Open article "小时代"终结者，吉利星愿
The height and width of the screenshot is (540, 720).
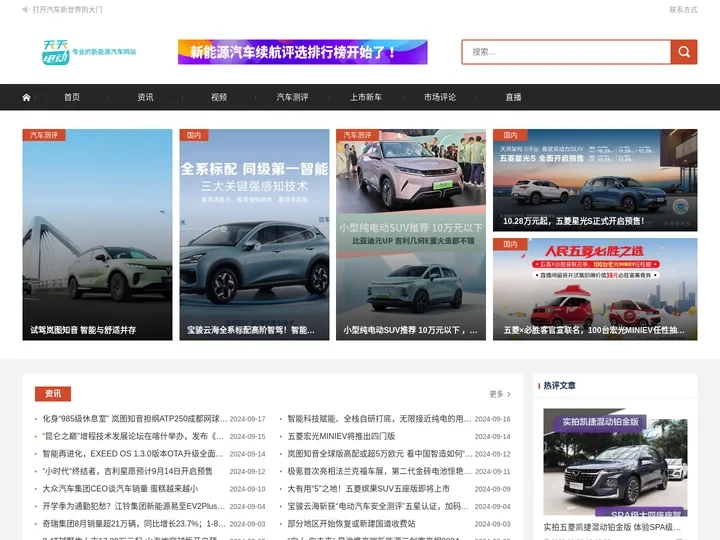tap(127, 471)
